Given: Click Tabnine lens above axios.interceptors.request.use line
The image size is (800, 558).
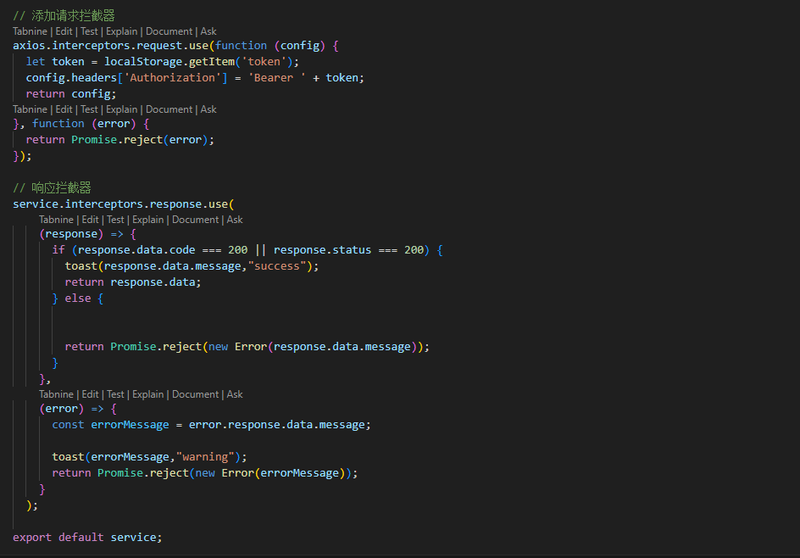Looking at the screenshot, I should click(30, 32).
